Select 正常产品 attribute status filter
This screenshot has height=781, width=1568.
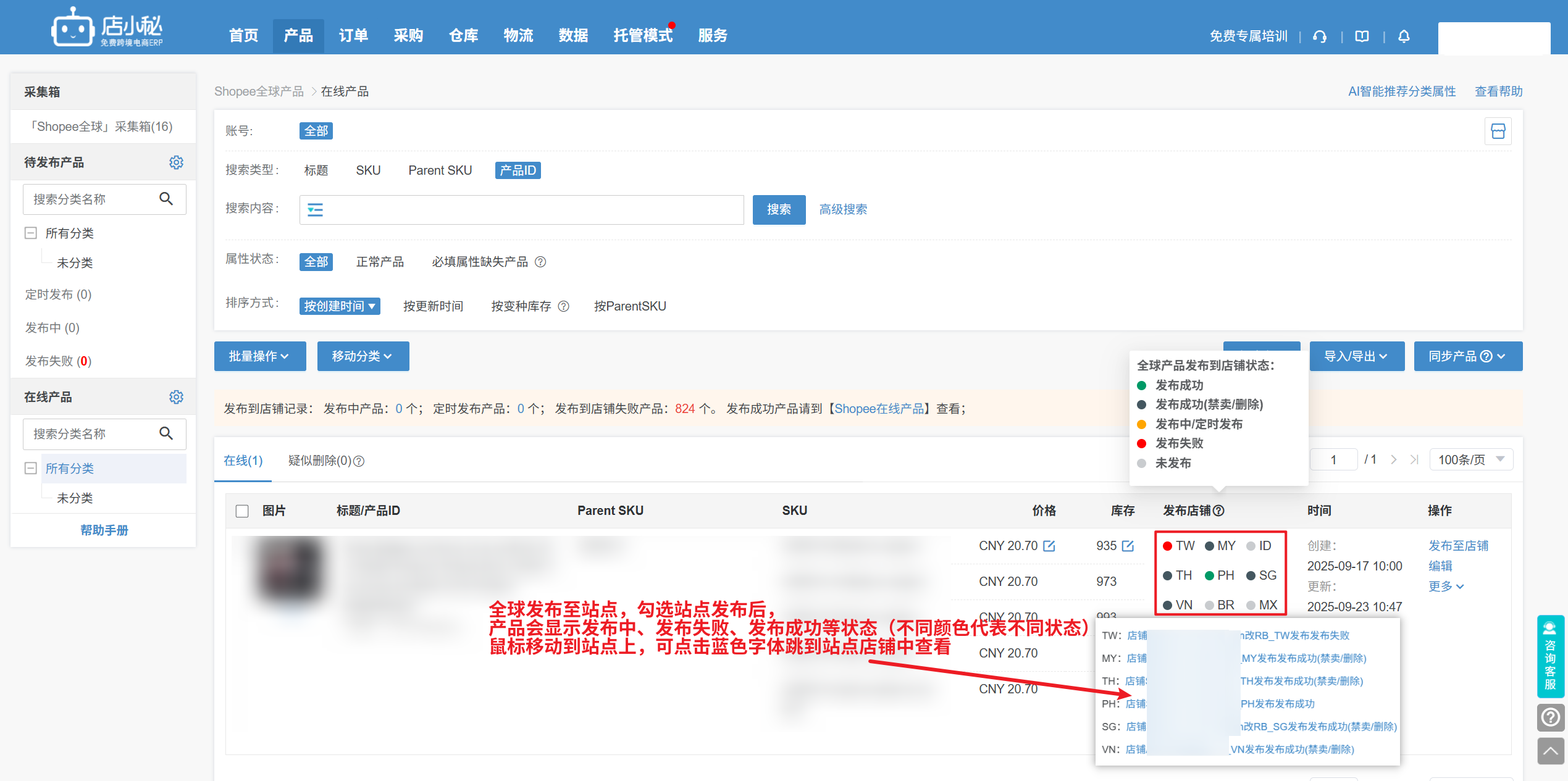[380, 262]
